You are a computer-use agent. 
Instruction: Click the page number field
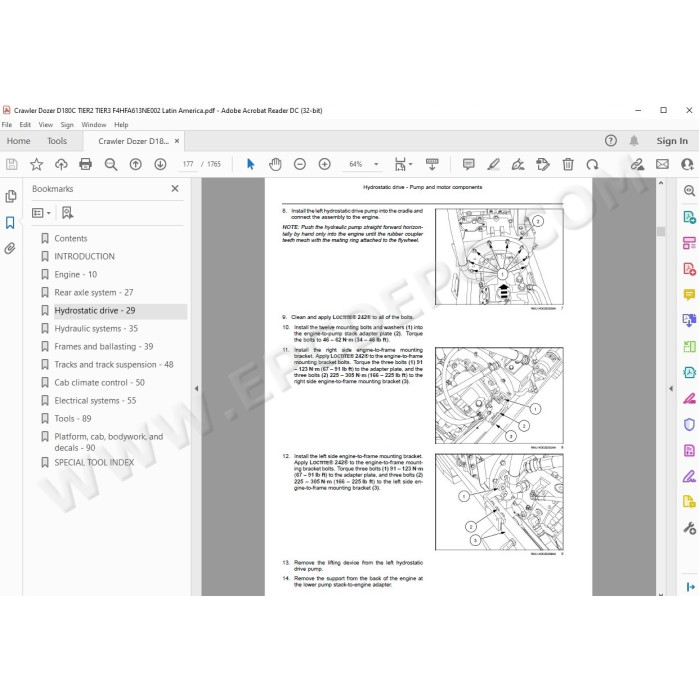pyautogui.click(x=188, y=164)
